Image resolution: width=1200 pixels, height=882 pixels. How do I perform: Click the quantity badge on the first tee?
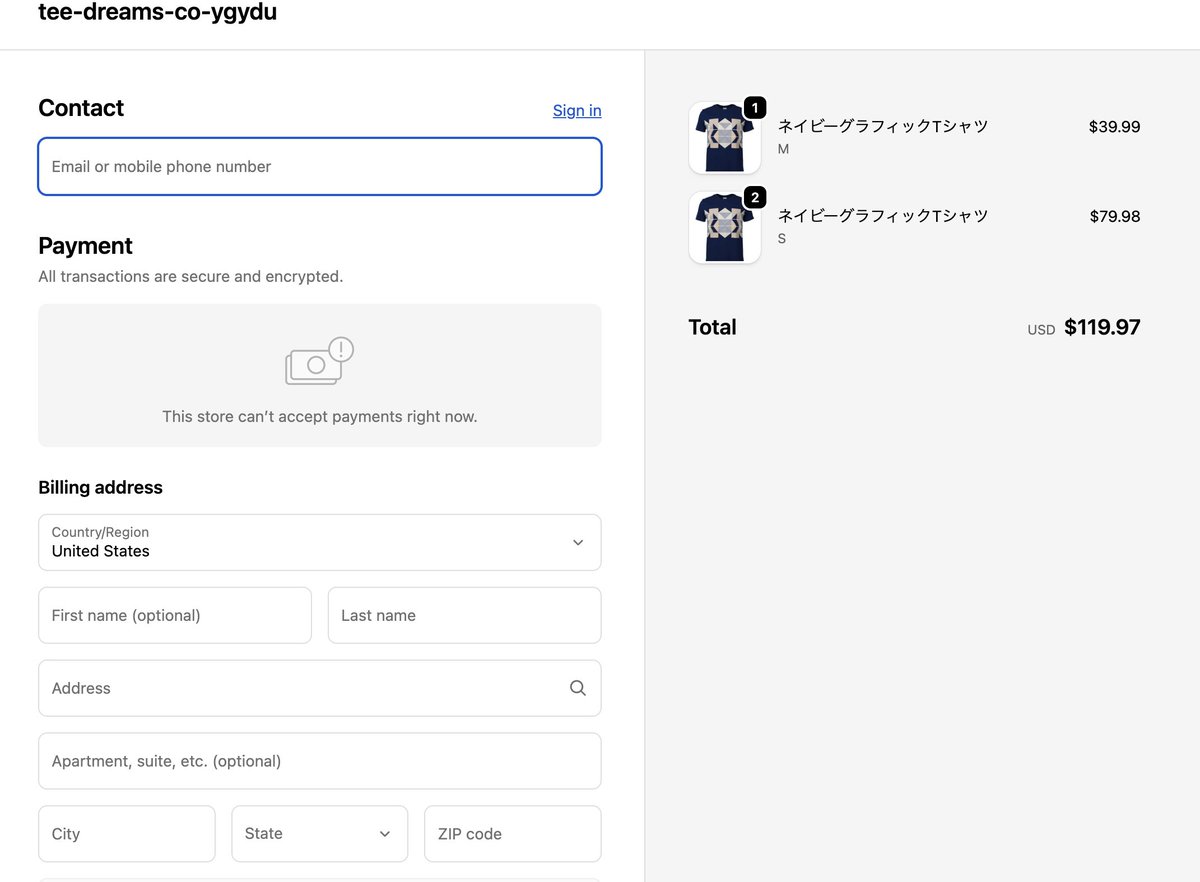click(x=754, y=108)
